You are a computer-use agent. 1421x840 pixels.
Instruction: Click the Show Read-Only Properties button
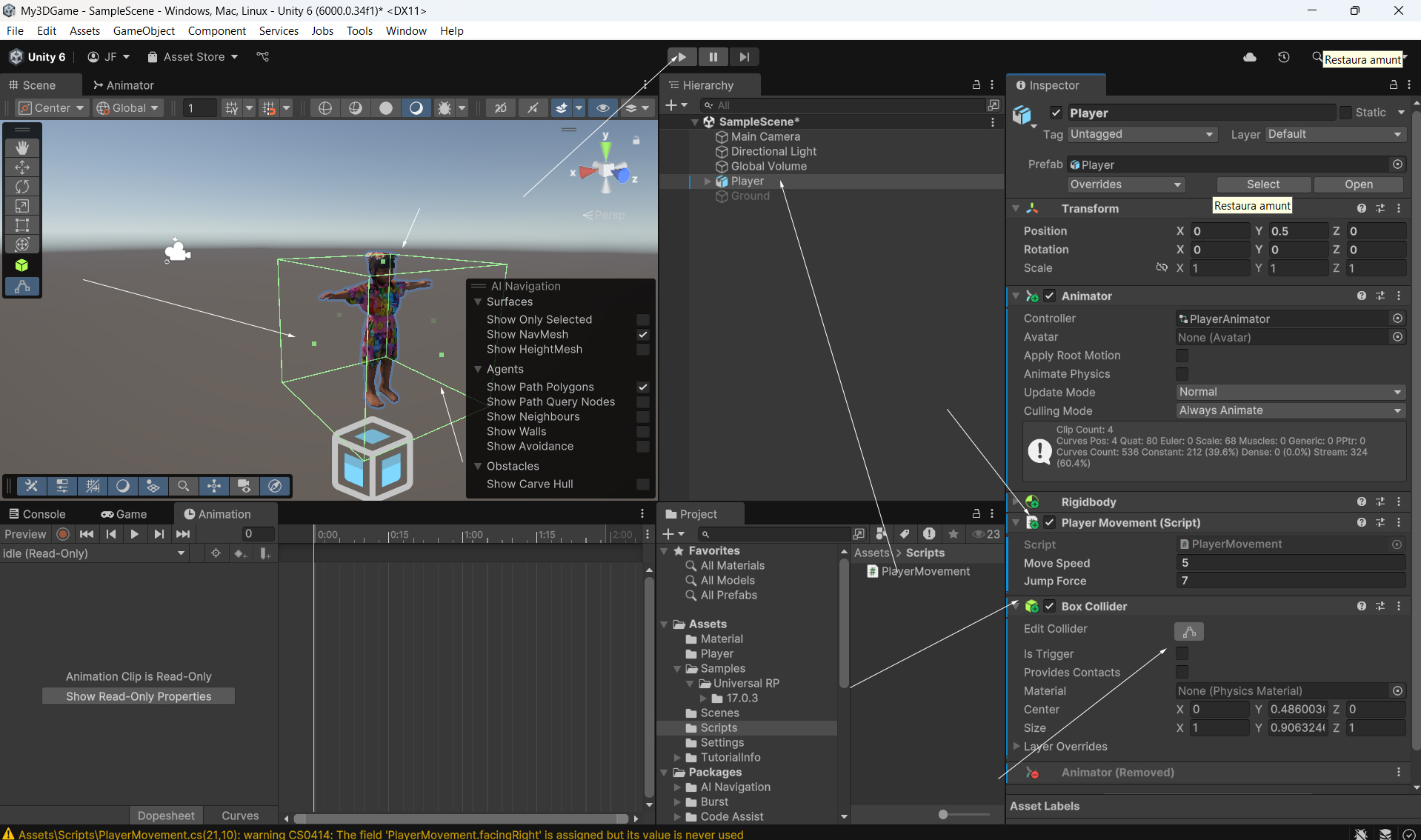(139, 696)
